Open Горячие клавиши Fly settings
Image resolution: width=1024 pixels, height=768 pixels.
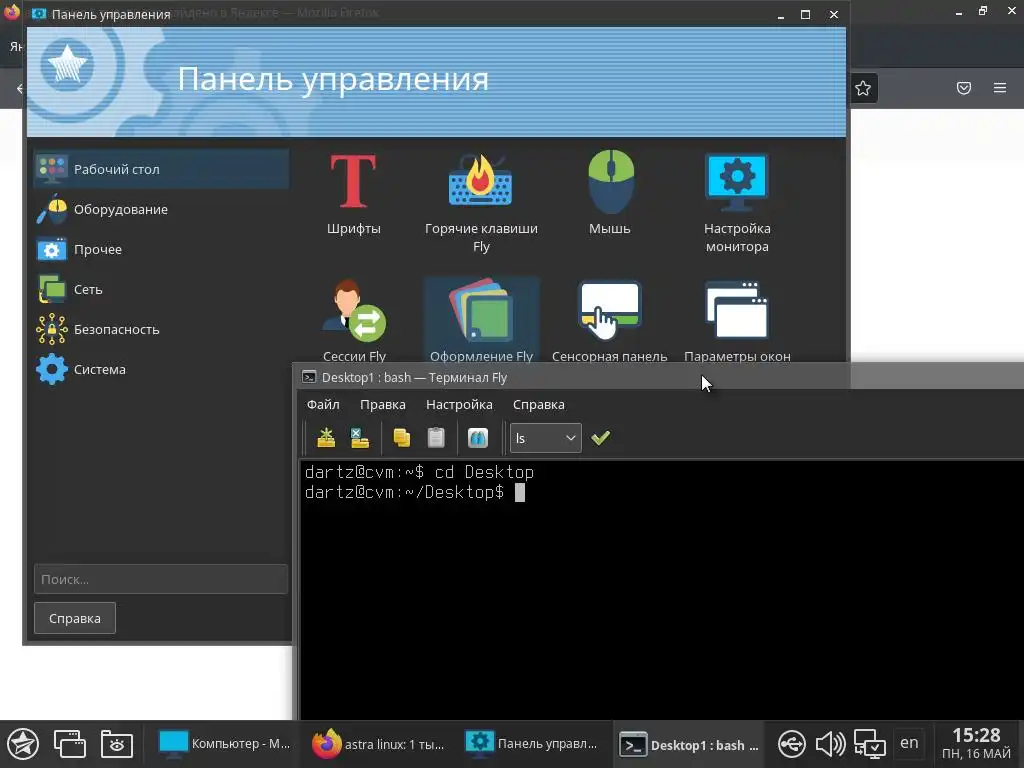(481, 203)
